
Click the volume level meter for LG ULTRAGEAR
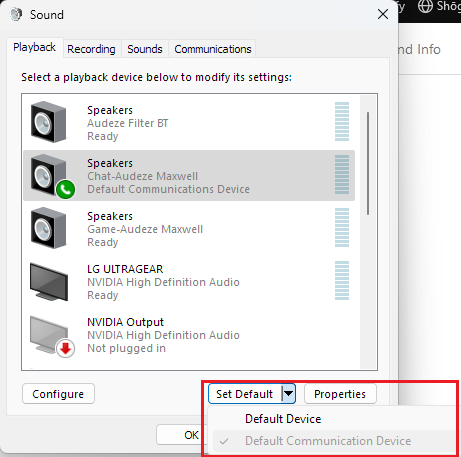coord(342,281)
